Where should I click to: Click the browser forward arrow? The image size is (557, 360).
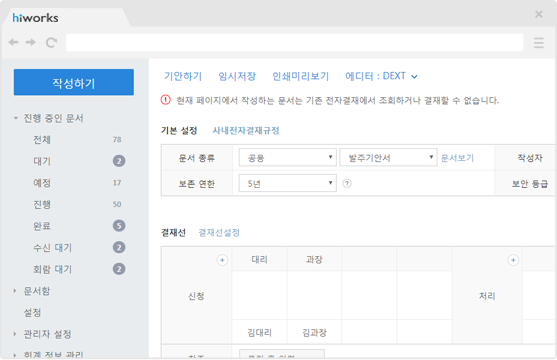tap(31, 42)
